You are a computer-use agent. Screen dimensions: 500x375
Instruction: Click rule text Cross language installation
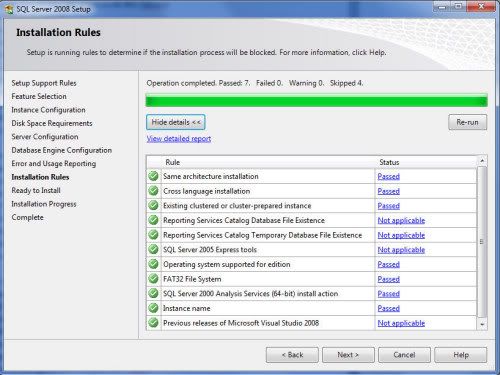click(x=206, y=191)
